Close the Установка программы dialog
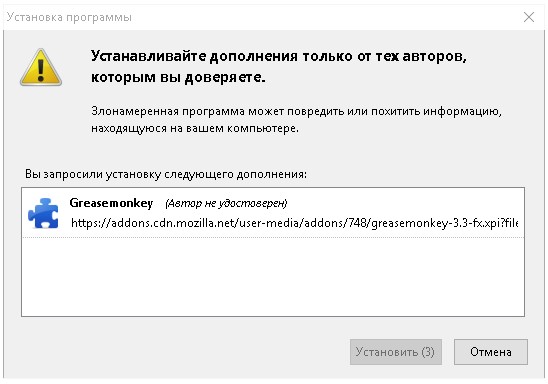 pyautogui.click(x=529, y=17)
